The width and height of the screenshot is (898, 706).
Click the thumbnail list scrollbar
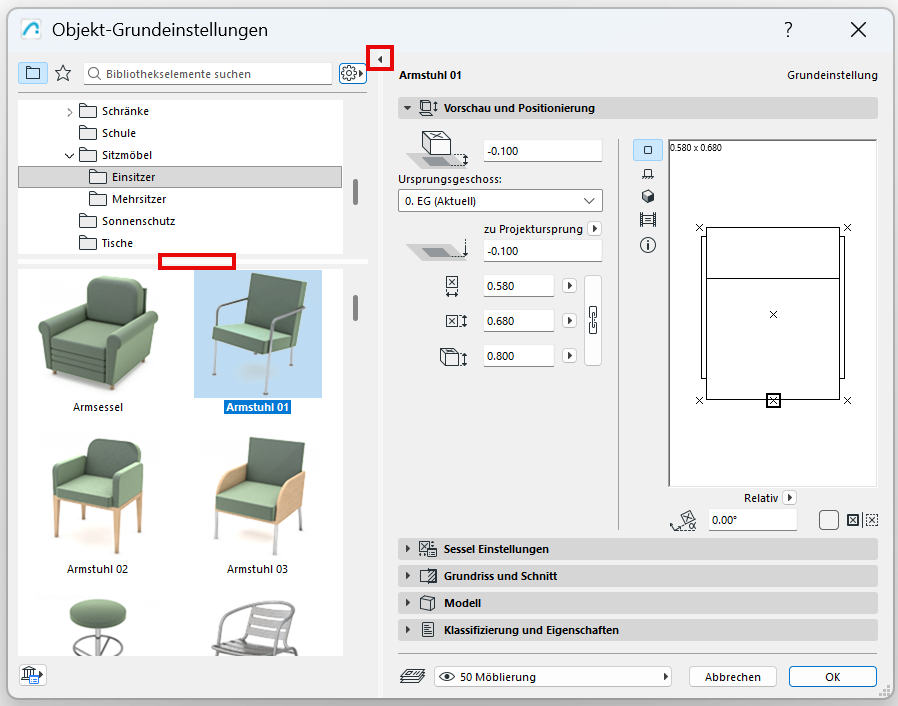click(356, 308)
